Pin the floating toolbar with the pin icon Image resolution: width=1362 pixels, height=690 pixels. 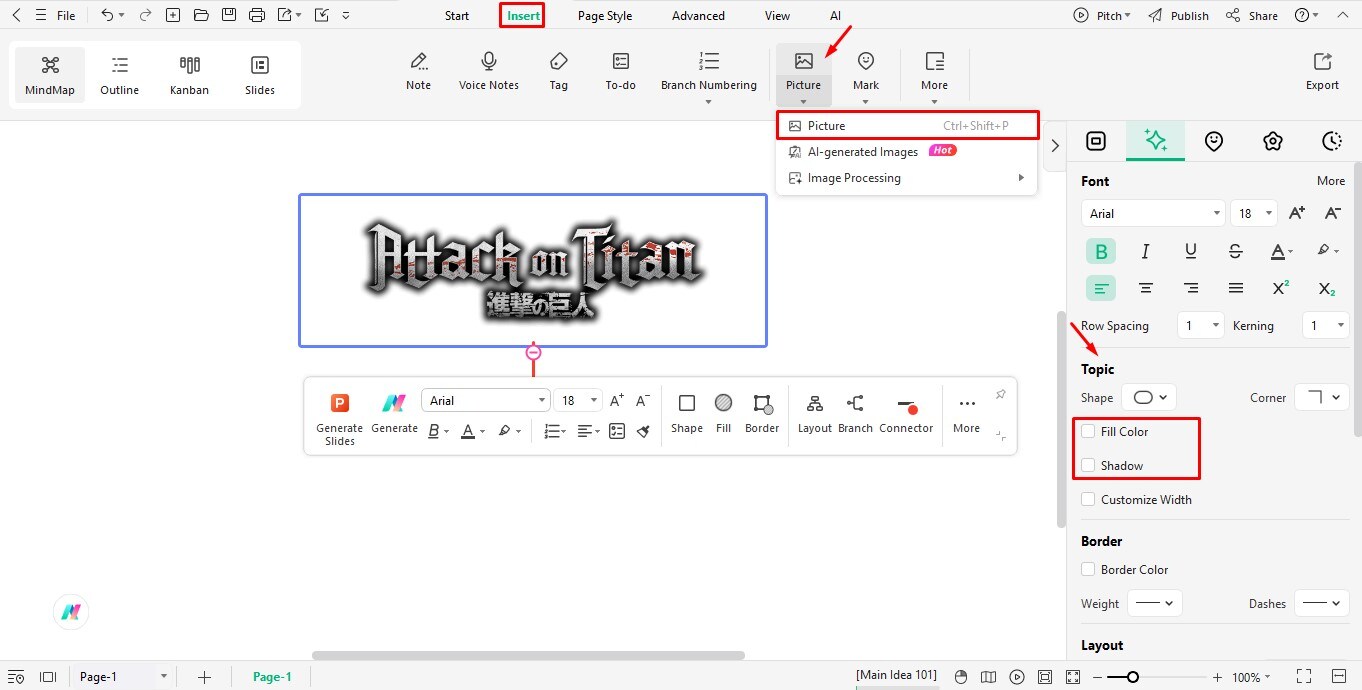(1000, 395)
